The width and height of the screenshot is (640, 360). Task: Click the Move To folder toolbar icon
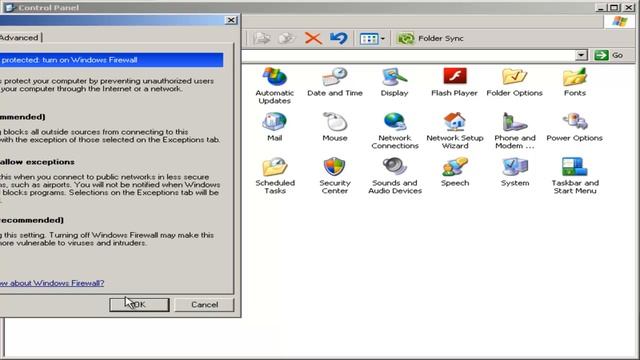(x=261, y=38)
